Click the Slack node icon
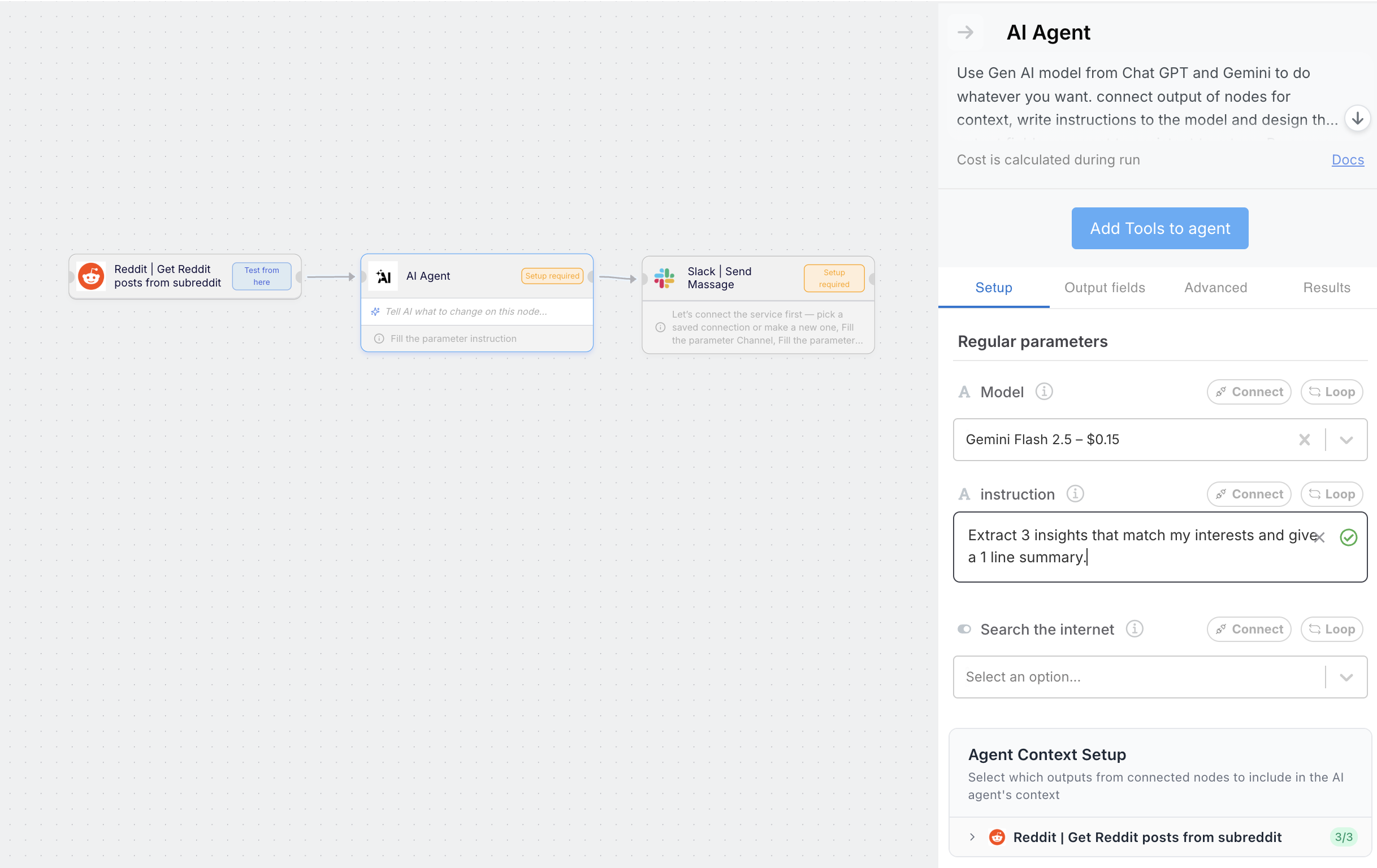Viewport: 1377px width, 868px height. [664, 278]
